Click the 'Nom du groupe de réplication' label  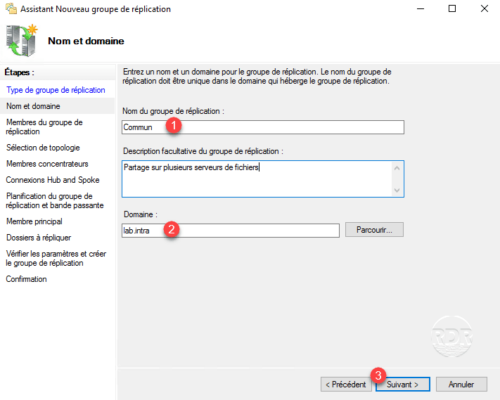[173, 111]
